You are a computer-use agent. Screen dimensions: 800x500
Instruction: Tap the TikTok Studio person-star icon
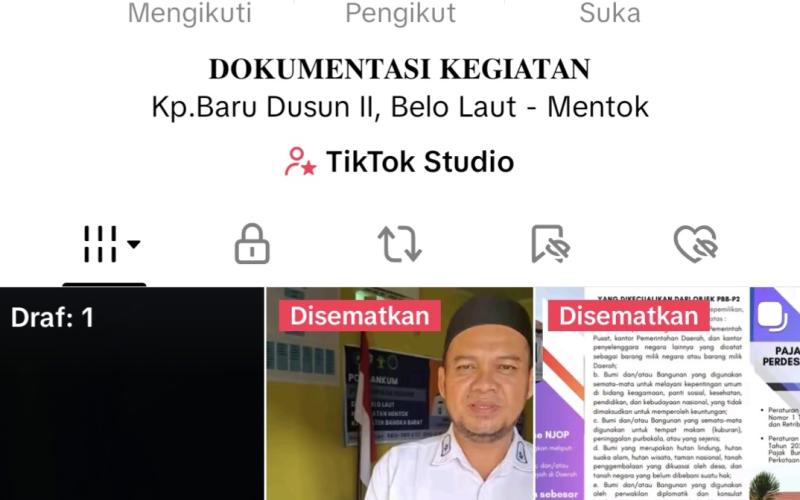tap(300, 162)
